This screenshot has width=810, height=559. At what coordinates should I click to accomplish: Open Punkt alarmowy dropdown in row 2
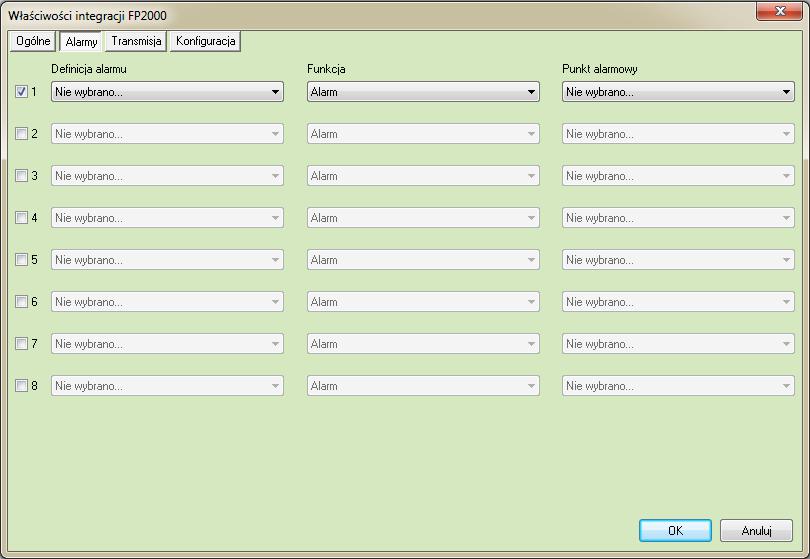point(678,134)
